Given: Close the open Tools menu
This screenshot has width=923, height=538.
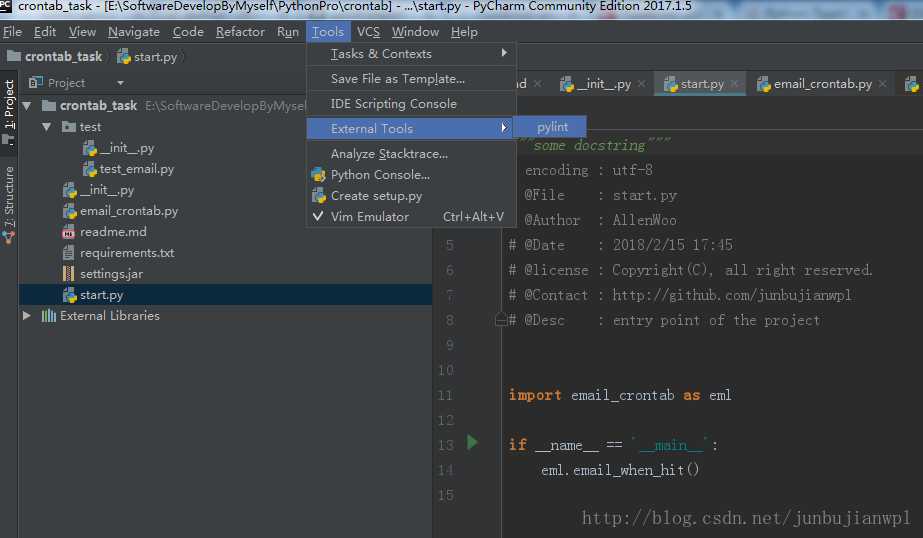Looking at the screenshot, I should pyautogui.click(x=328, y=32).
